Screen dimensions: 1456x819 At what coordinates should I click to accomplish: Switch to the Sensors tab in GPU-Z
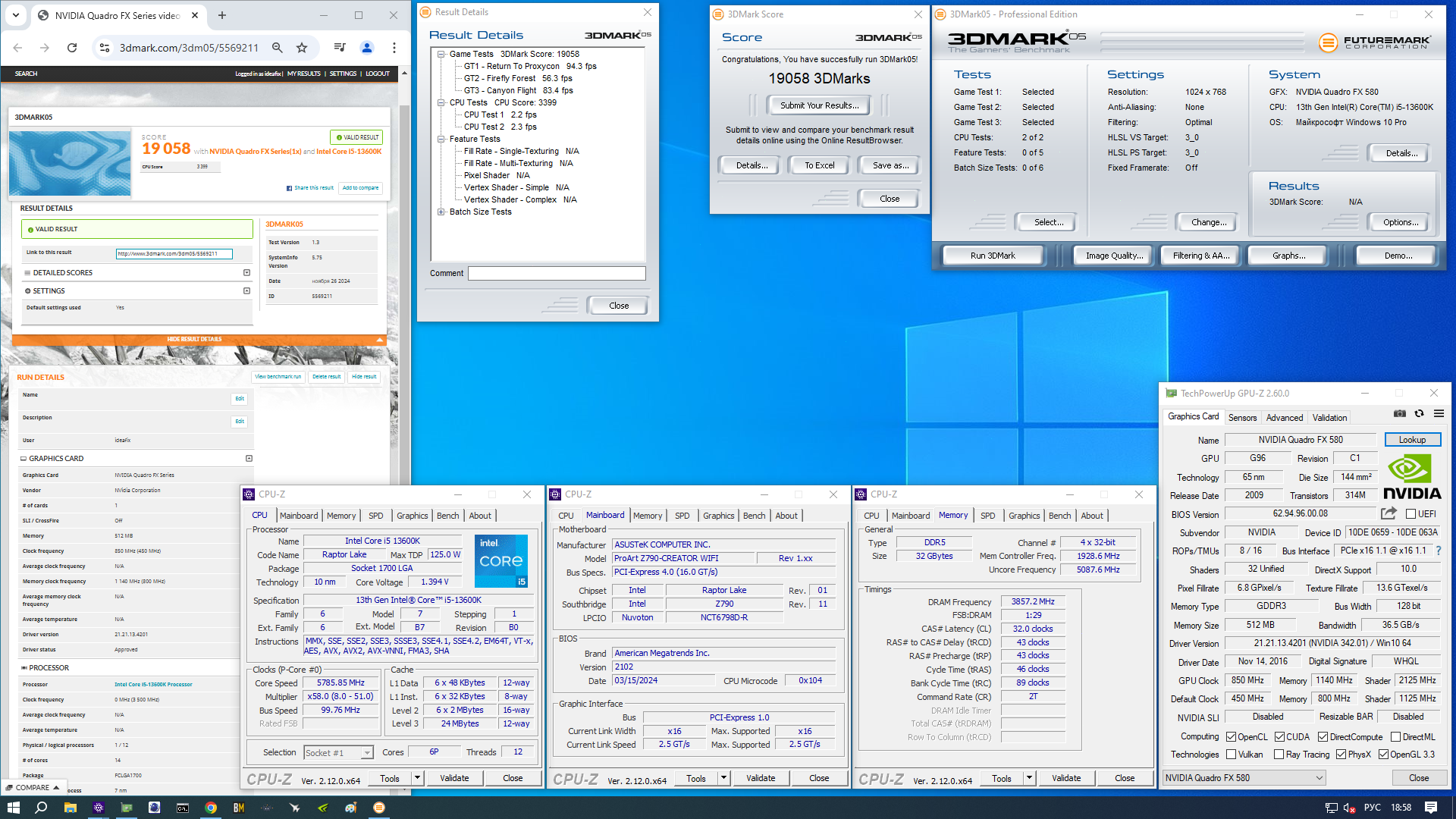1242,417
